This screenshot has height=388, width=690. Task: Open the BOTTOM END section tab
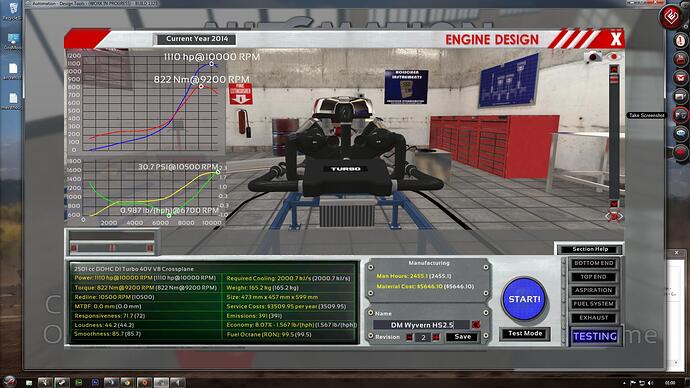click(594, 263)
